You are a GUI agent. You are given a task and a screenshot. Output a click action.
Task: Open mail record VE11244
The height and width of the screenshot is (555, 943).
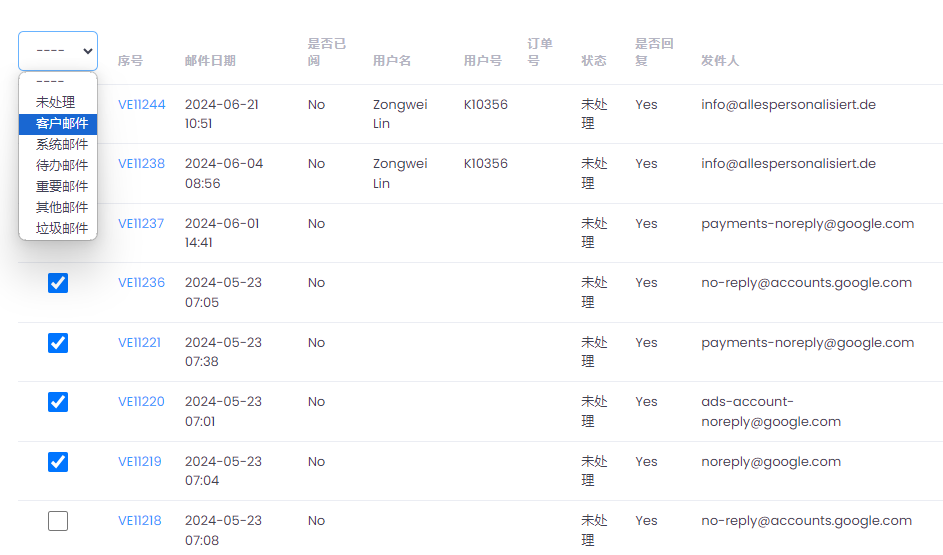pyautogui.click(x=141, y=105)
